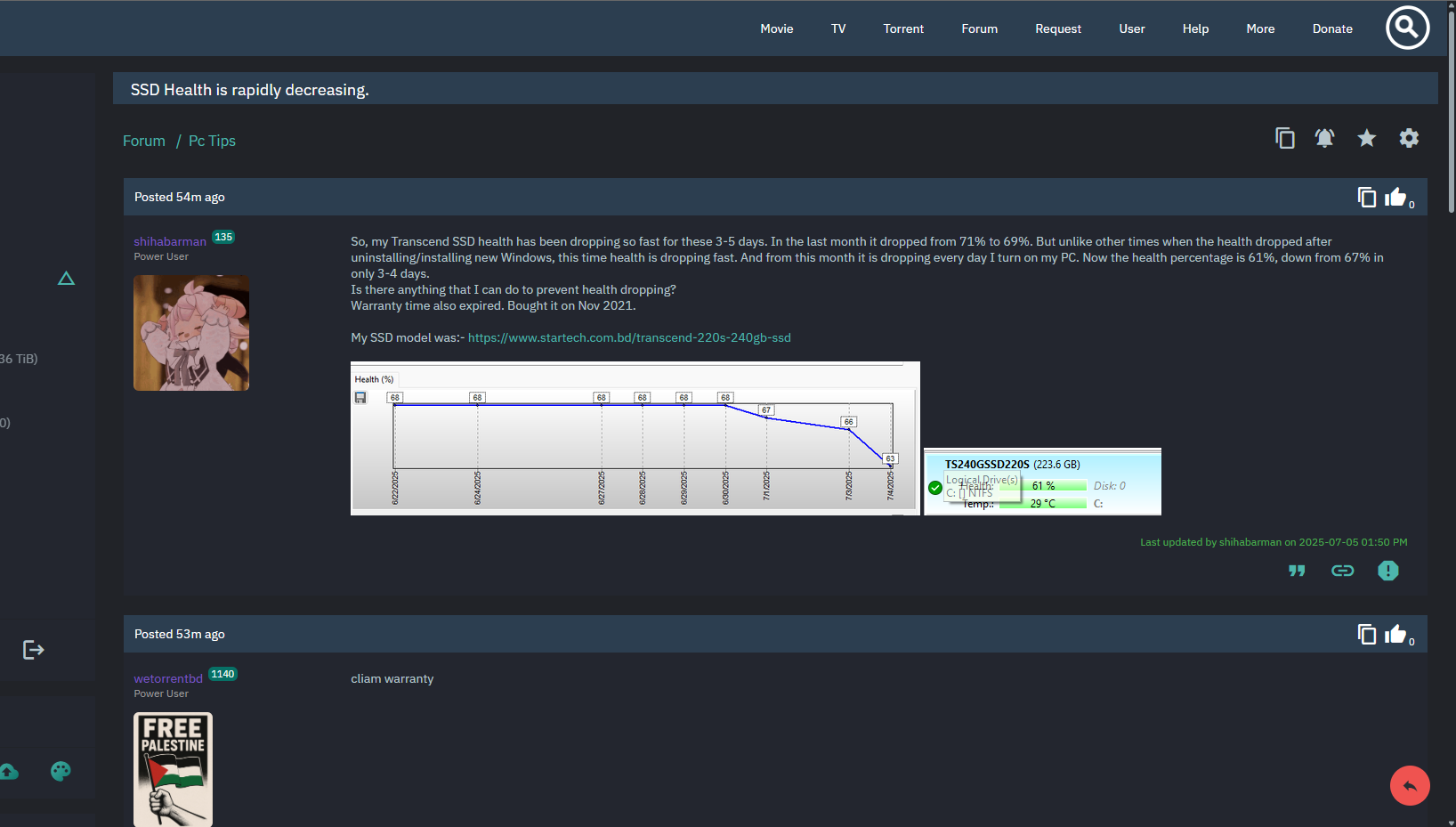Screen dimensions: 1456x827
Task: Open the User menu
Action: [1132, 28]
